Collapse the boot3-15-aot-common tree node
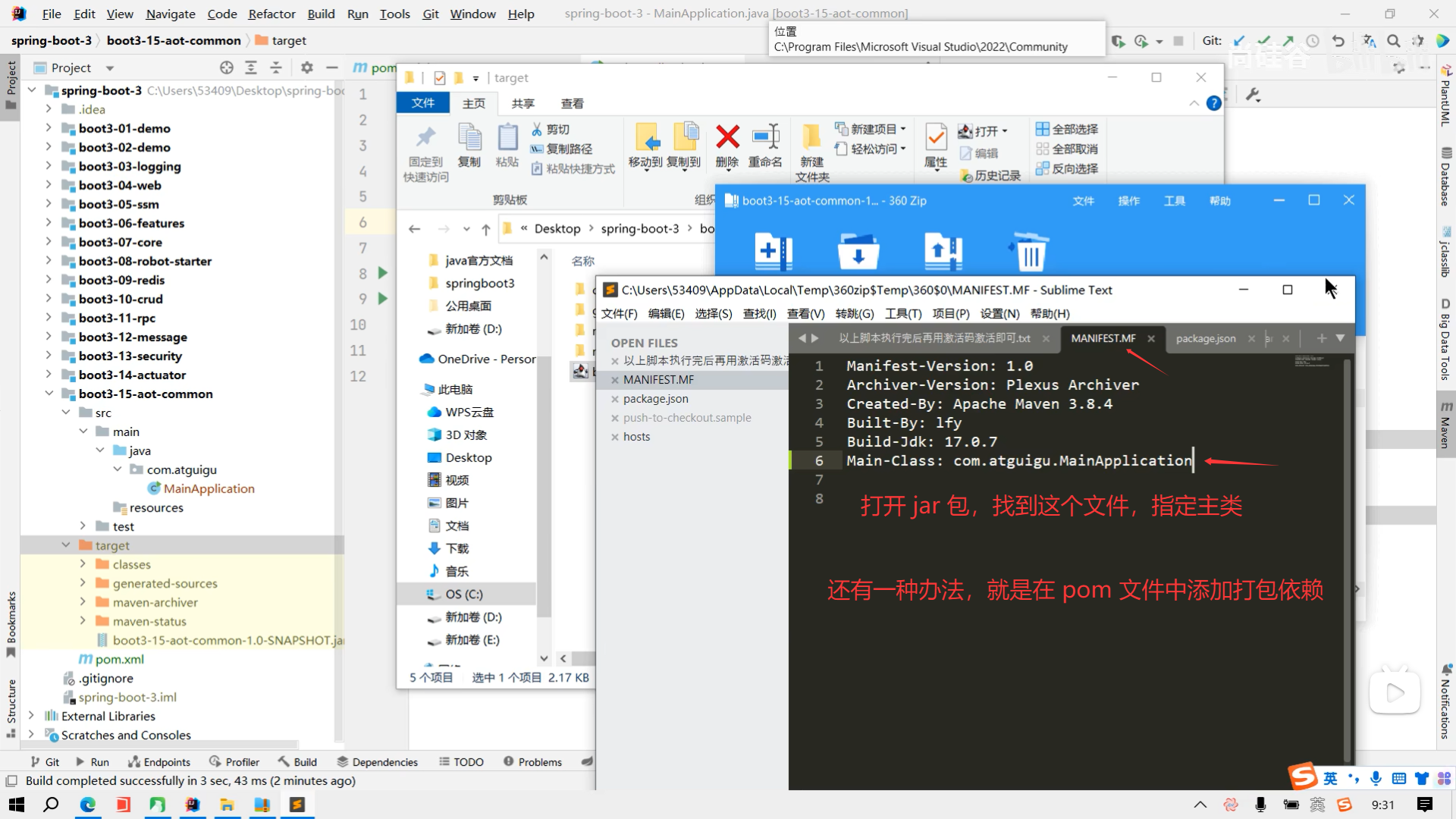Viewport: 1456px width, 819px height. 49,394
